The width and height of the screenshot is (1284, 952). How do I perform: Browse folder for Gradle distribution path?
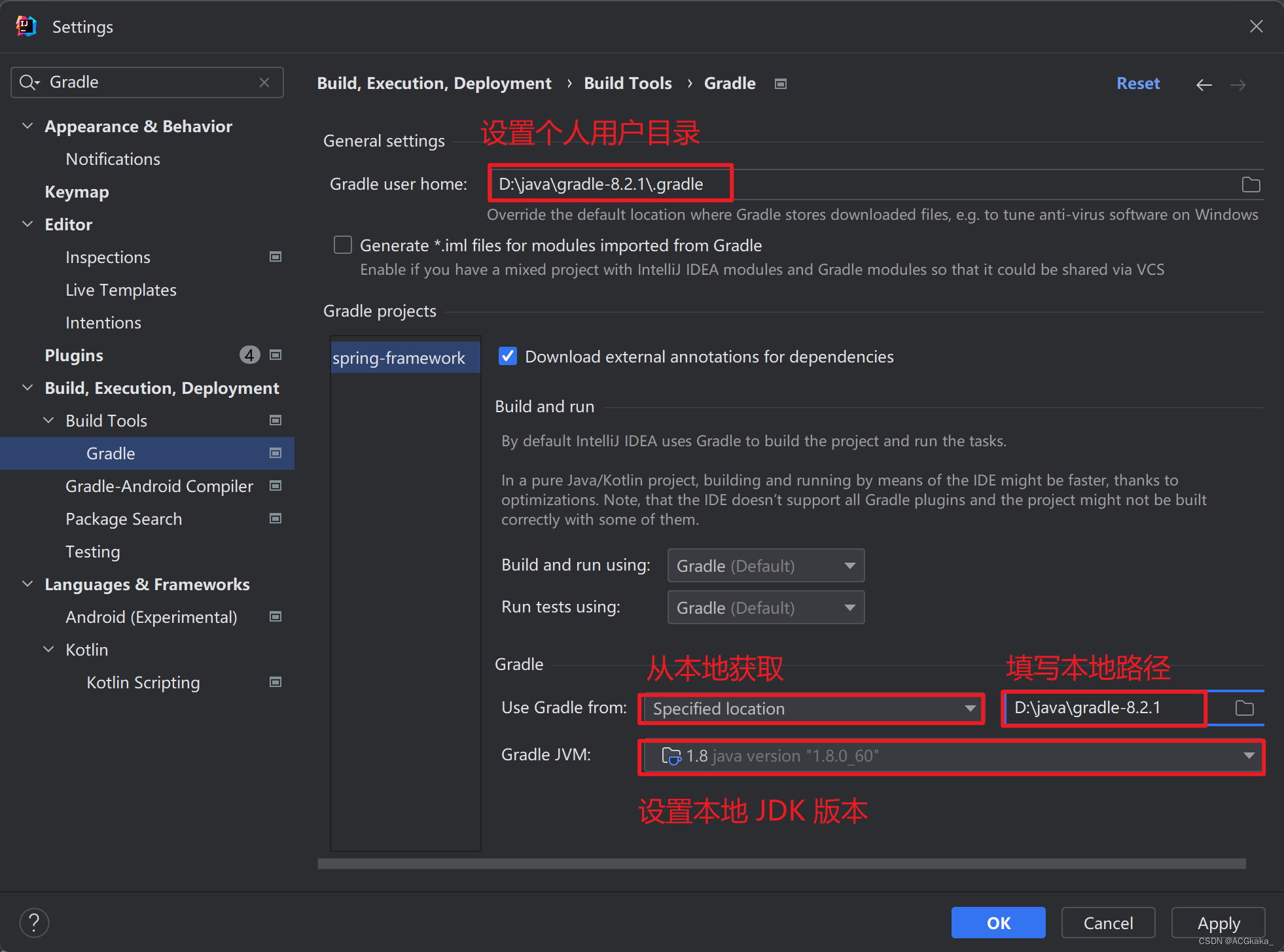pos(1244,708)
